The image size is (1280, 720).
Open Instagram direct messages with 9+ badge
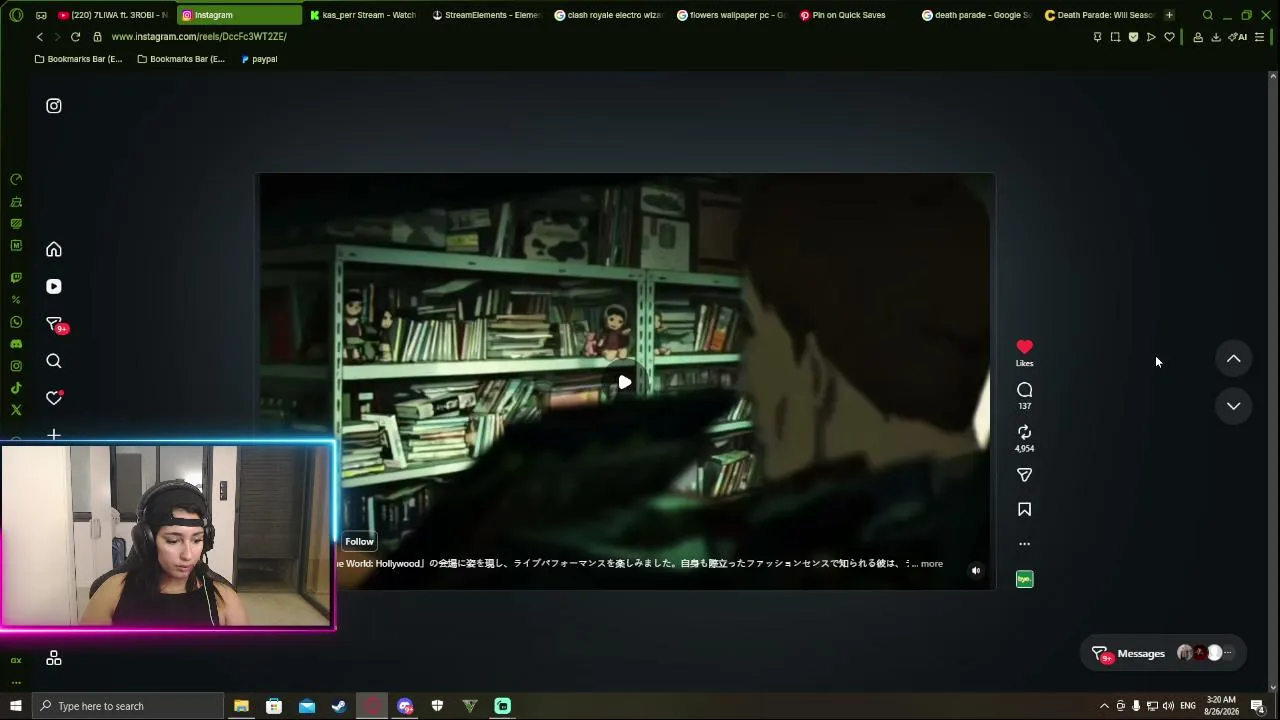pyautogui.click(x=55, y=324)
